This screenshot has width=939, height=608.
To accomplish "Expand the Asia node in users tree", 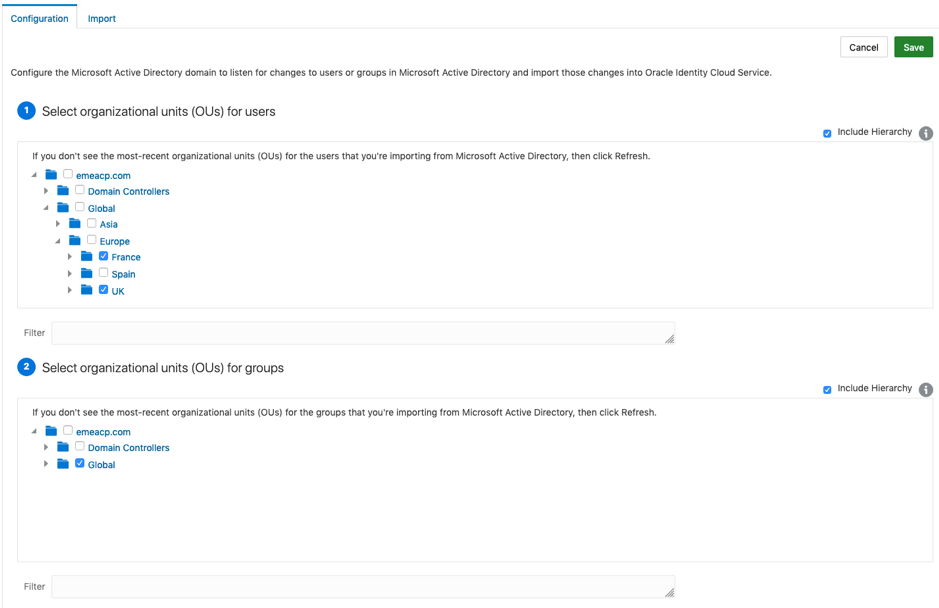I will (x=58, y=224).
